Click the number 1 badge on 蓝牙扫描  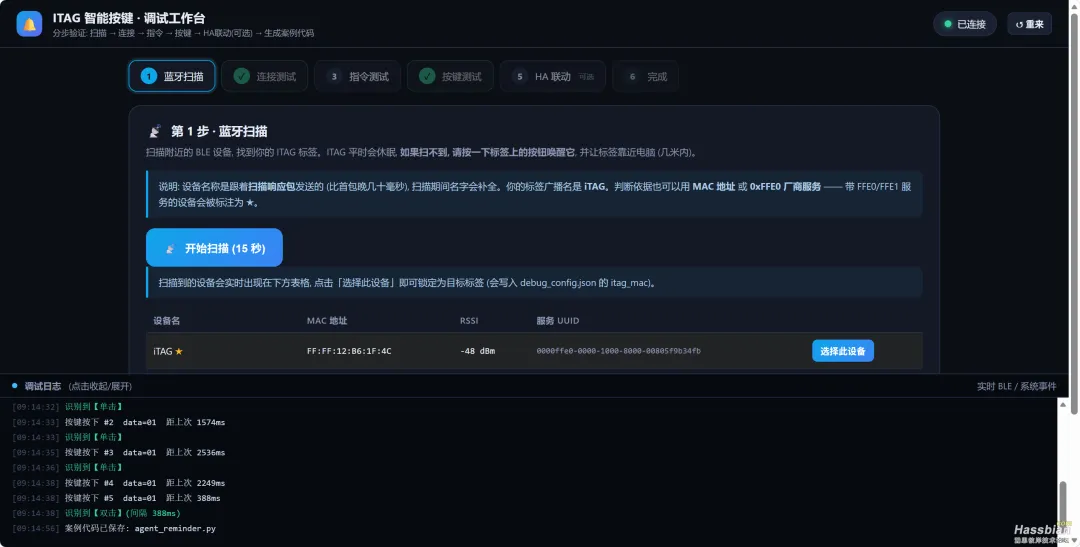pyautogui.click(x=149, y=76)
